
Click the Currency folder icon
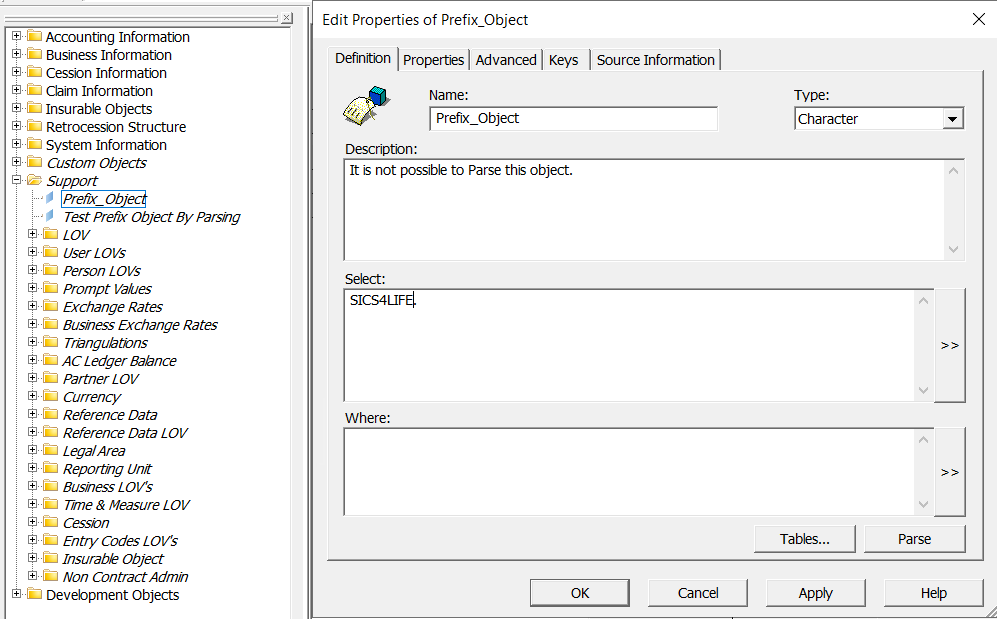click(50, 397)
